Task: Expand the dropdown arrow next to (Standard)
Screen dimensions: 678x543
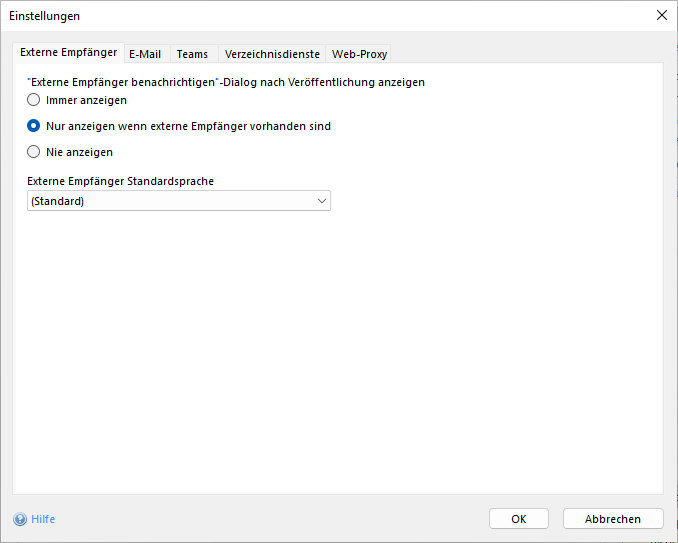Action: (321, 201)
